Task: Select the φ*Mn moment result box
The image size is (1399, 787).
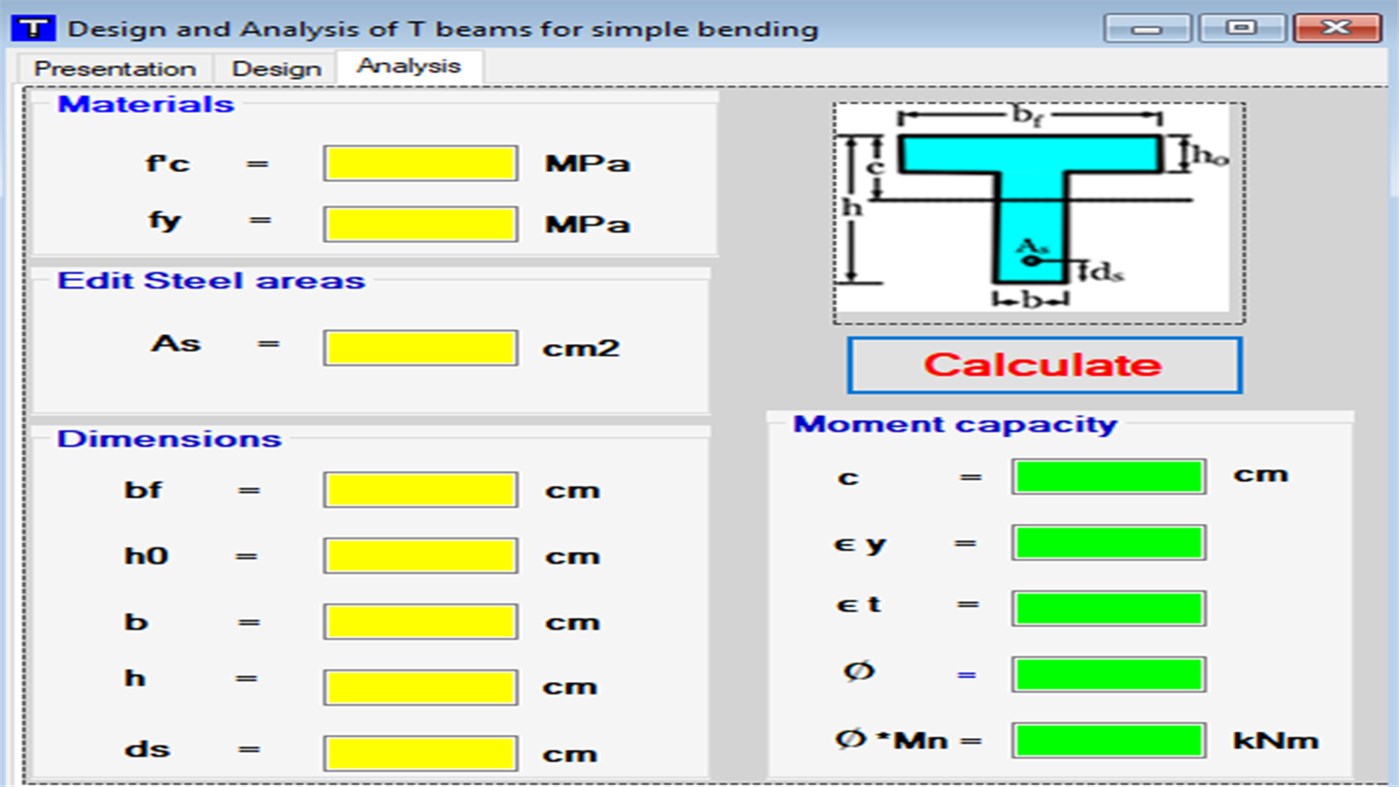Action: [x=1109, y=739]
